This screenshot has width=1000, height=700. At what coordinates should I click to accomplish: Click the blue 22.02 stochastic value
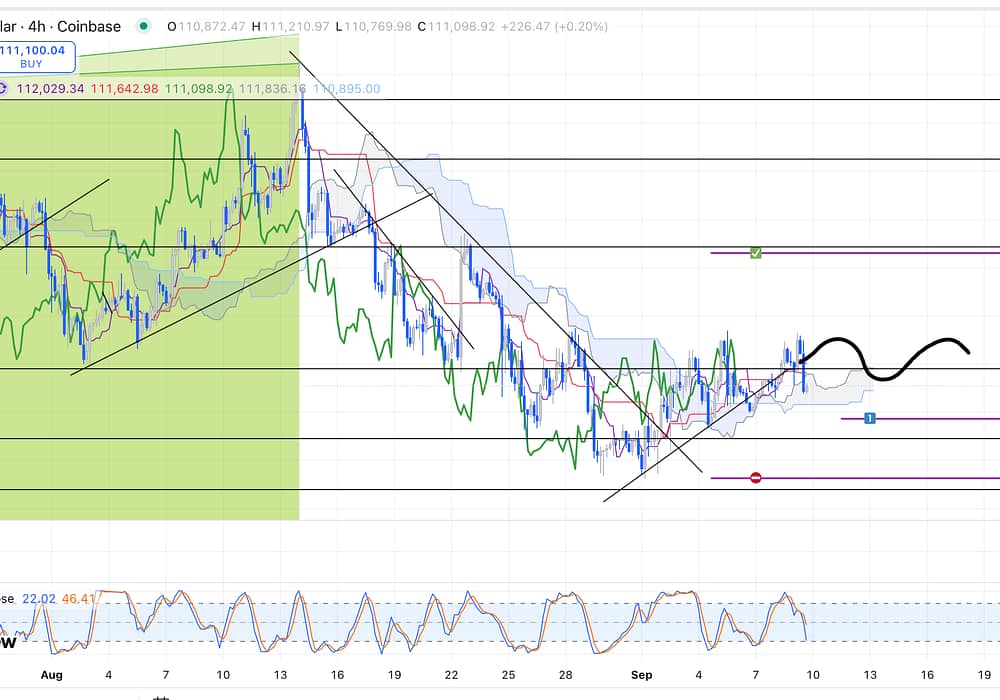38,598
